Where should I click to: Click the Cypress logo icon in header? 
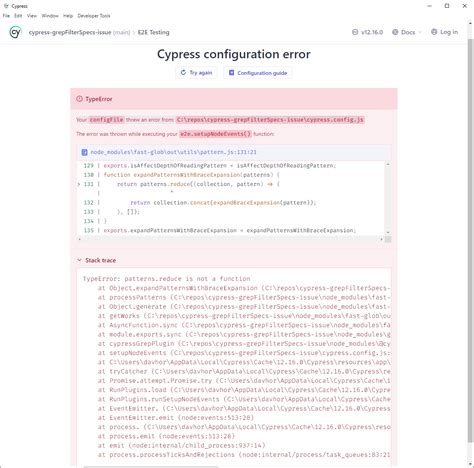(x=15, y=32)
